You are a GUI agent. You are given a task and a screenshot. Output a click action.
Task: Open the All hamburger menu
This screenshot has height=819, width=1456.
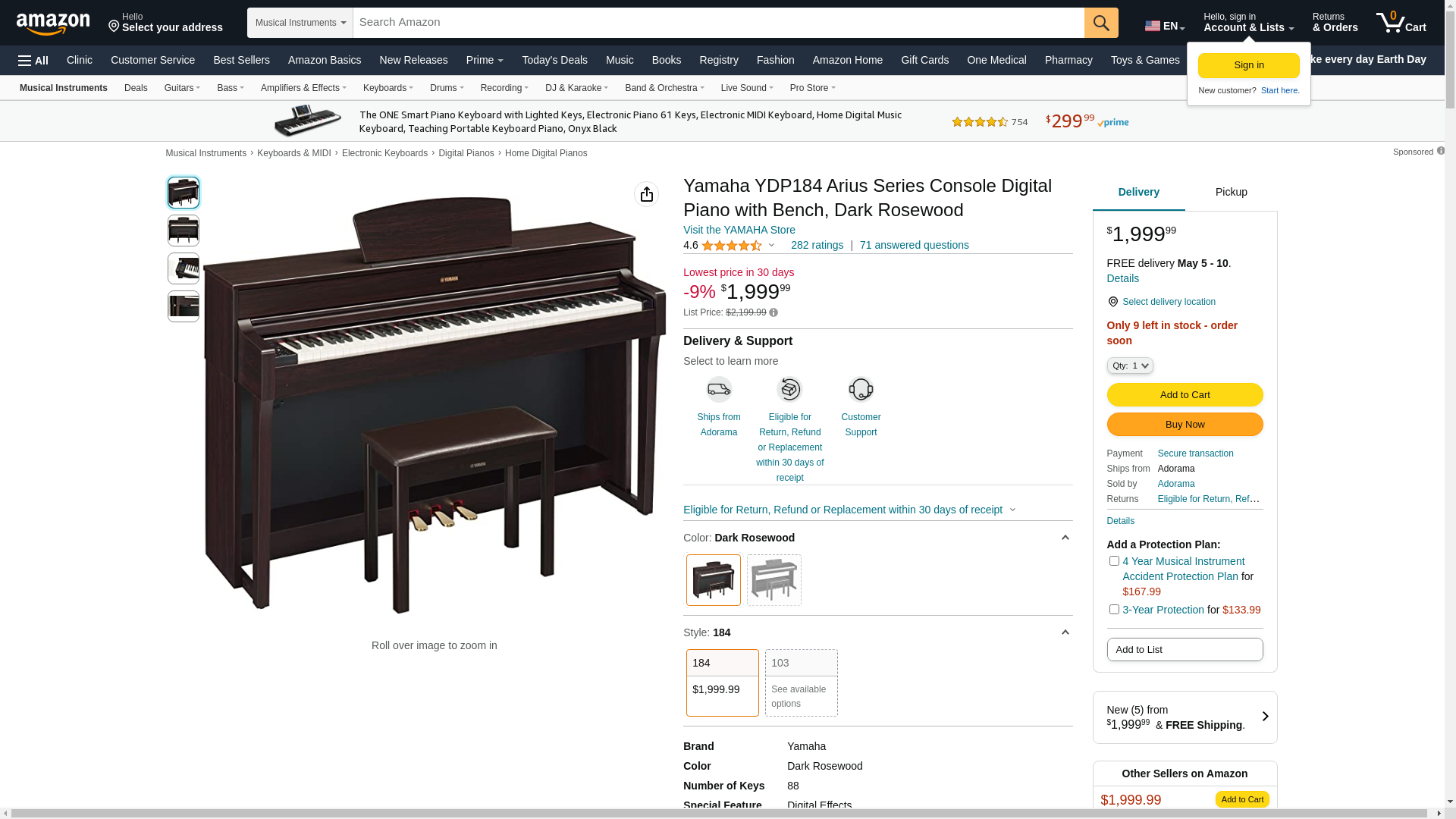(x=33, y=61)
